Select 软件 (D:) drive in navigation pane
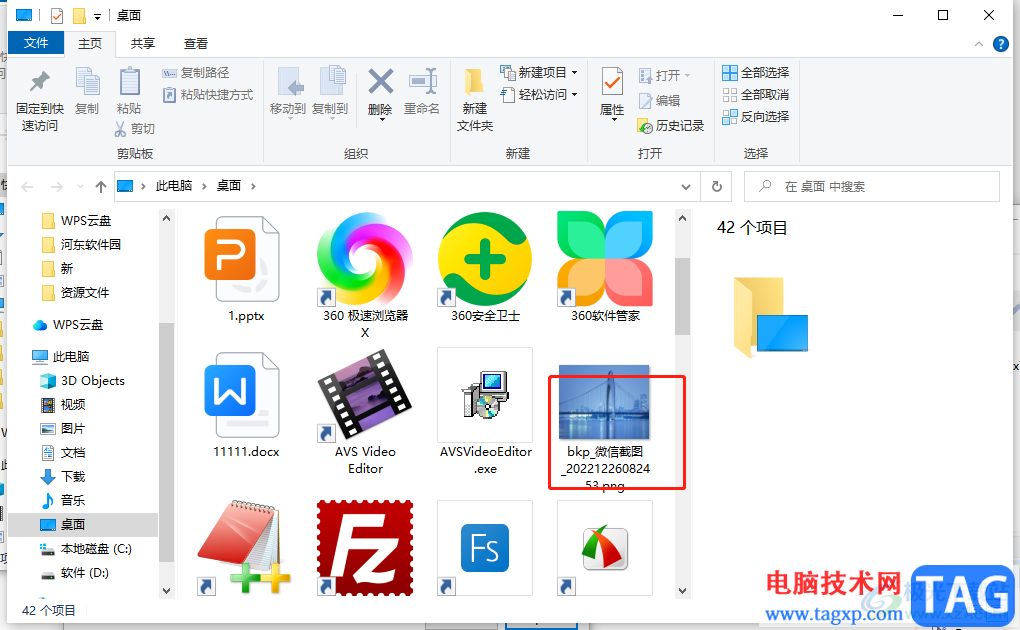1020x630 pixels. pyautogui.click(x=75, y=573)
